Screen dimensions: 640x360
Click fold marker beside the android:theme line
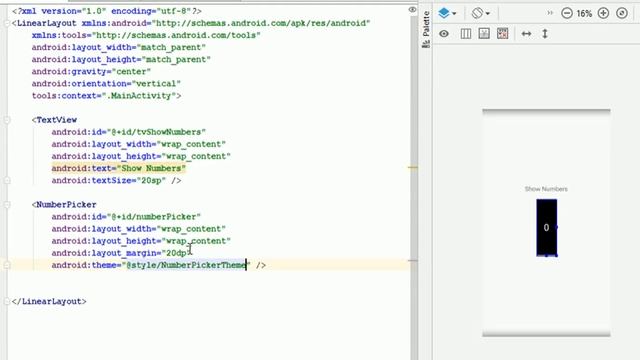coord(7,265)
